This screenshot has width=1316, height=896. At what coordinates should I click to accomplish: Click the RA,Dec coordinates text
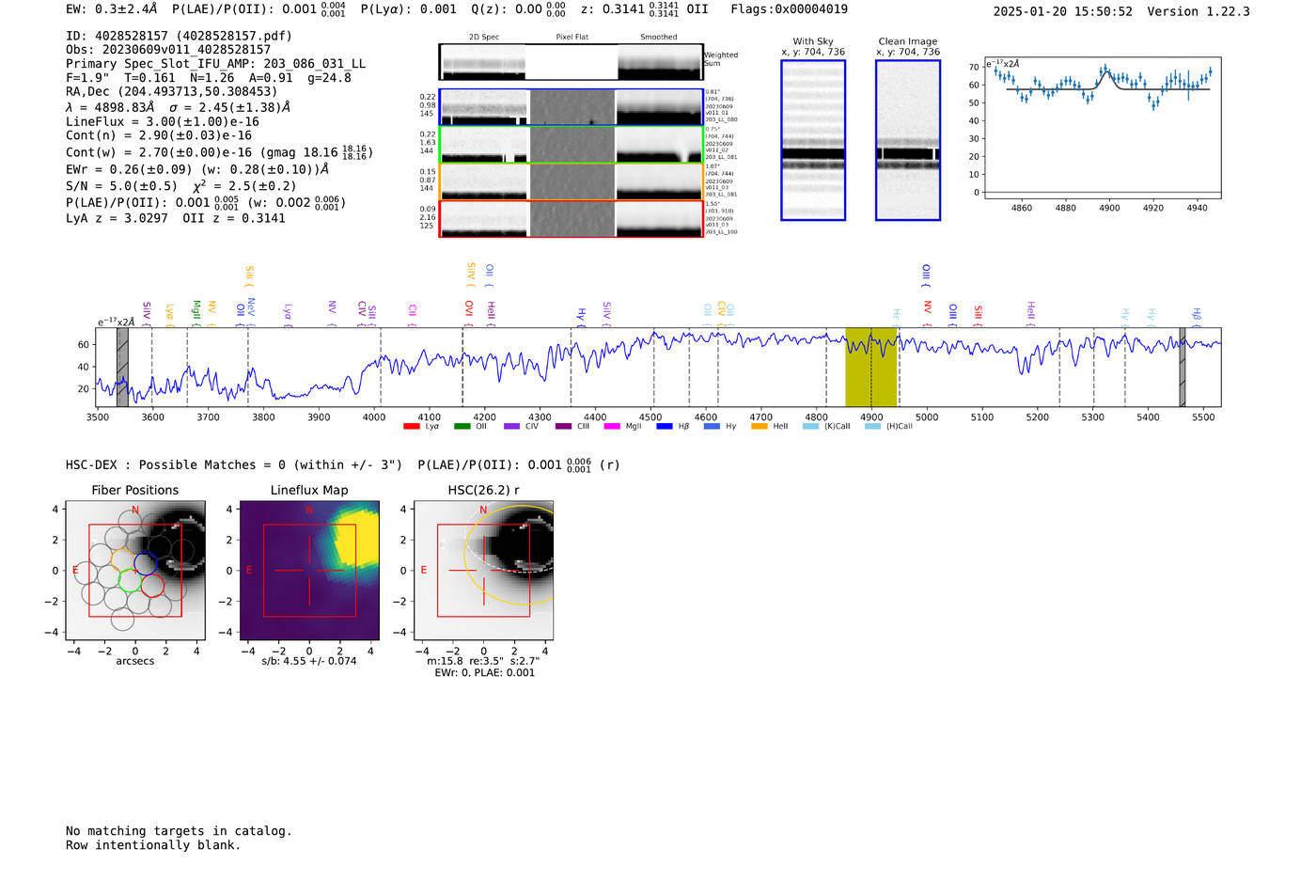click(171, 92)
